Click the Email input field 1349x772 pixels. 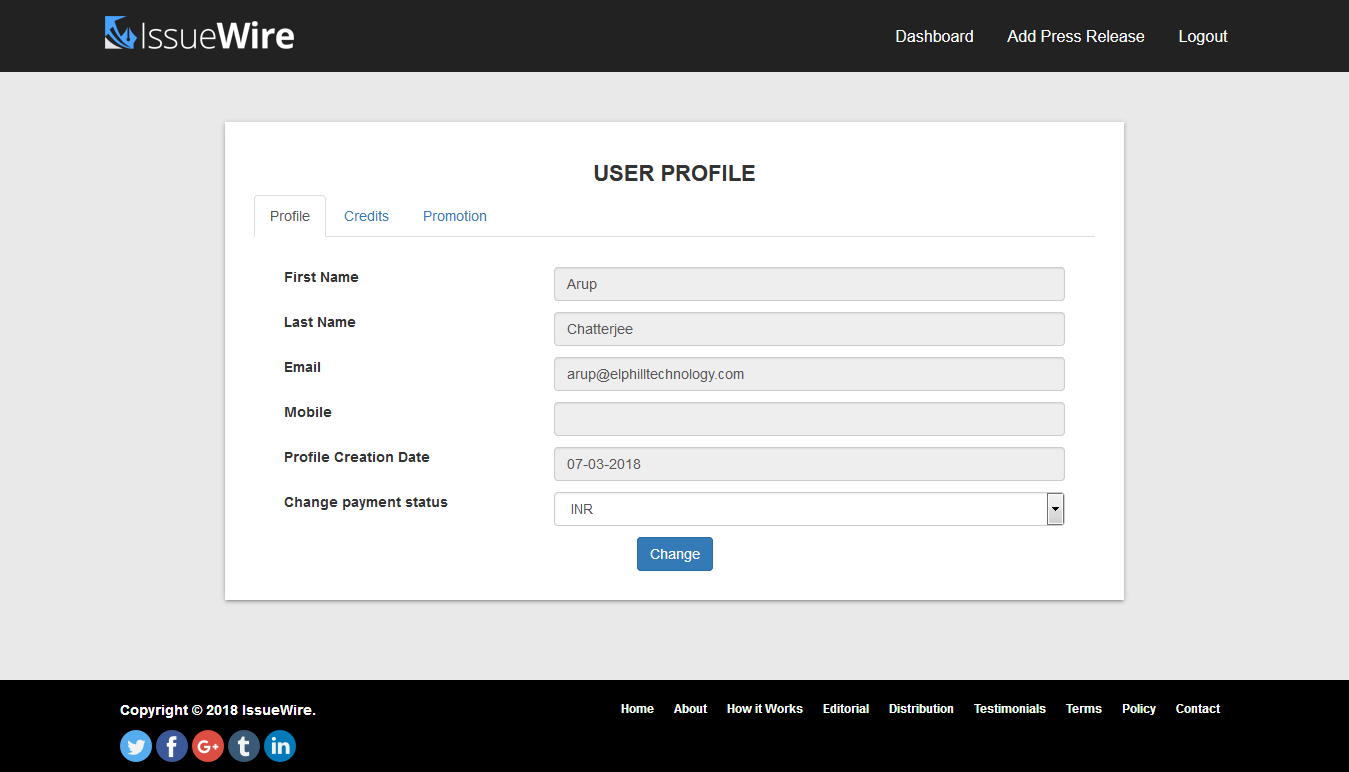[x=808, y=374]
